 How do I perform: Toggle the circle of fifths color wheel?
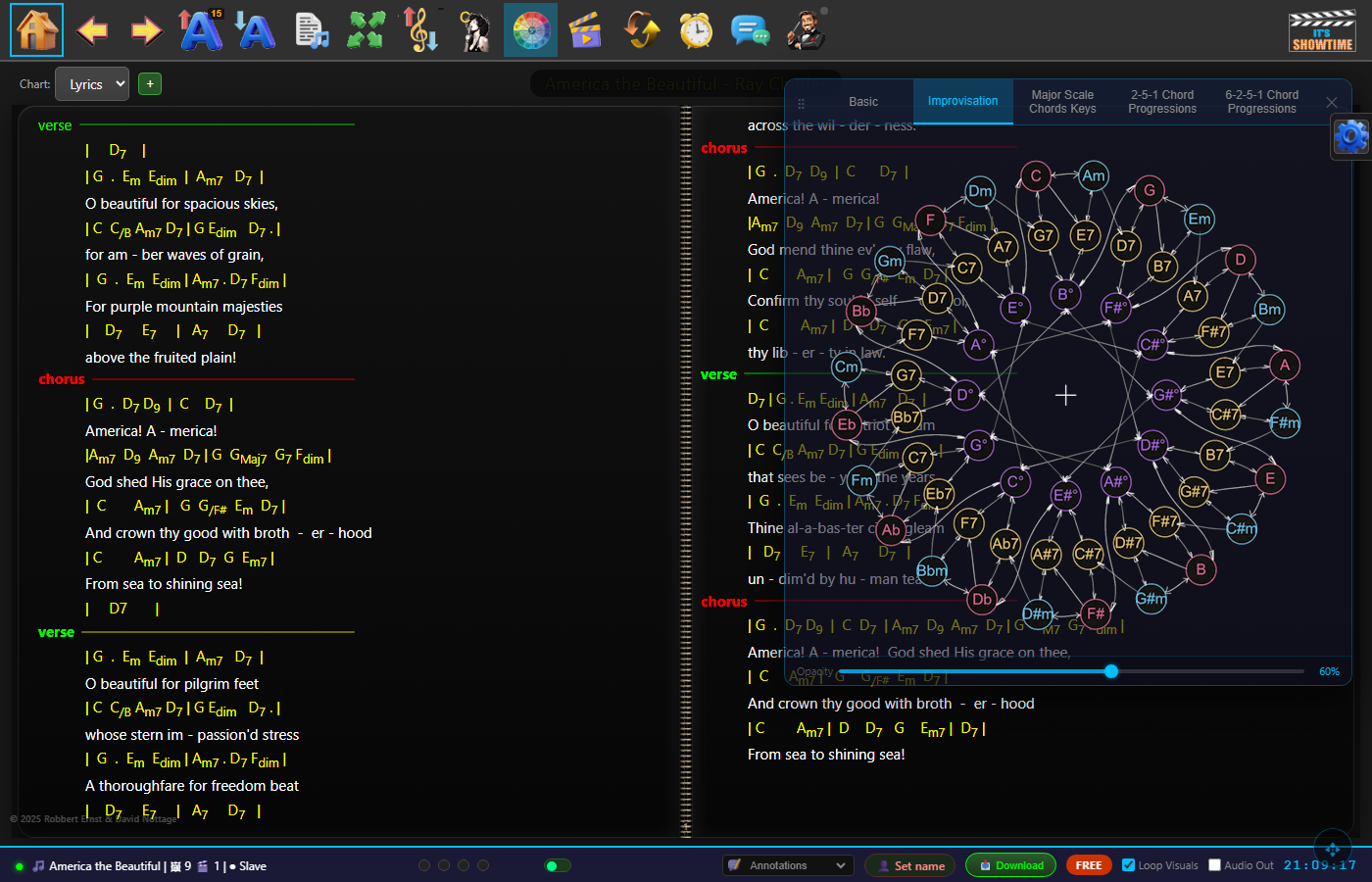coord(531,29)
